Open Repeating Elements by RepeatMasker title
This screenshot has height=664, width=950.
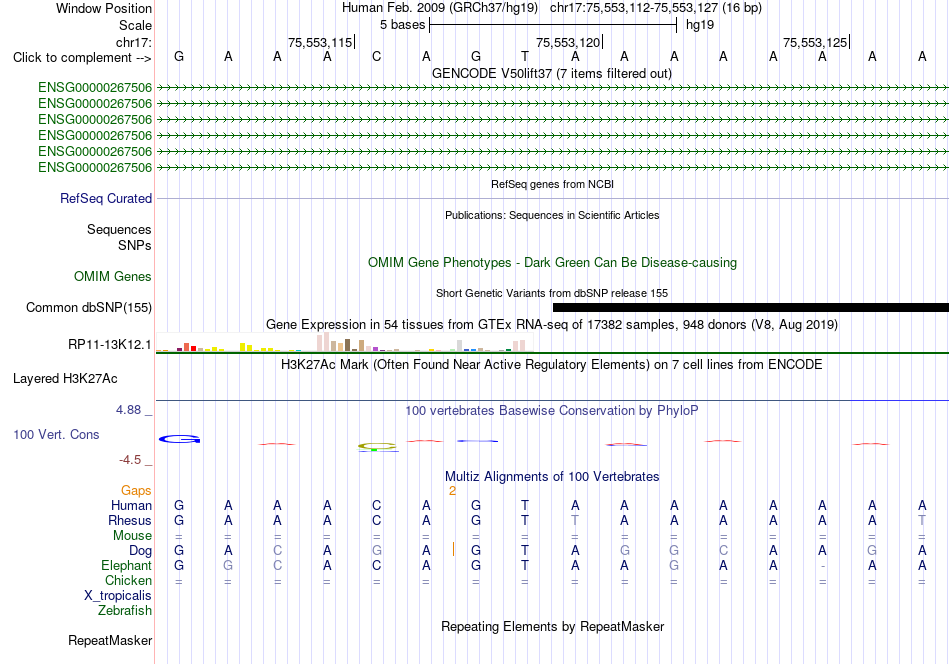point(552,626)
